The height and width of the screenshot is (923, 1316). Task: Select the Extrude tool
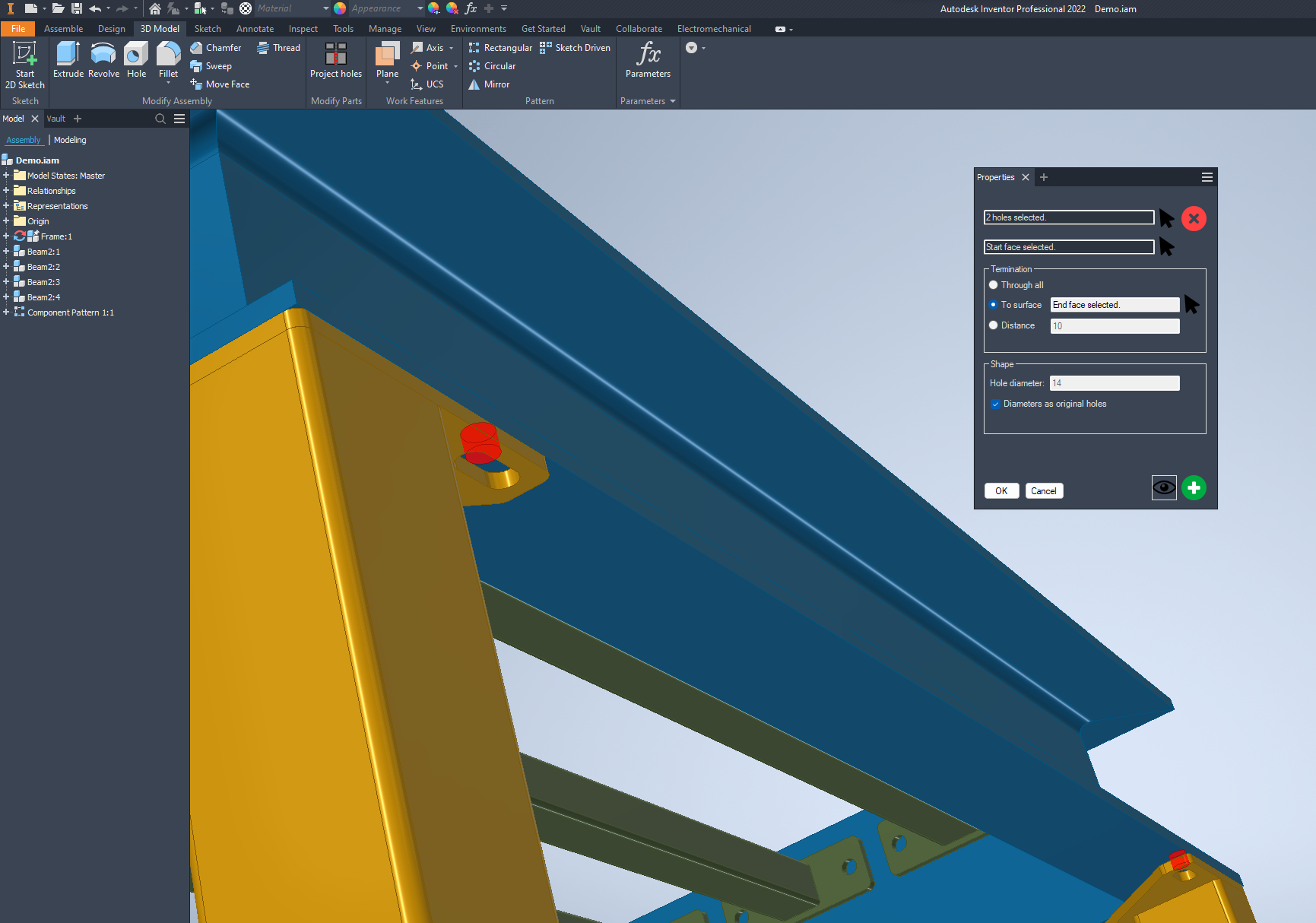pyautogui.click(x=68, y=60)
